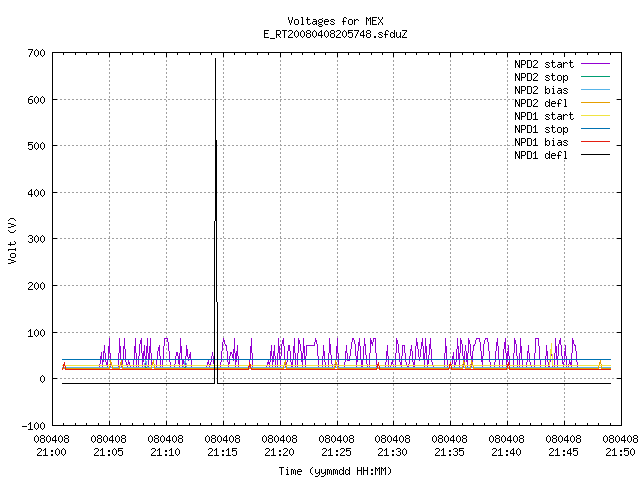Click the chart title 'Voltages for MEX'
Screen dimensions: 640x480
335,21
